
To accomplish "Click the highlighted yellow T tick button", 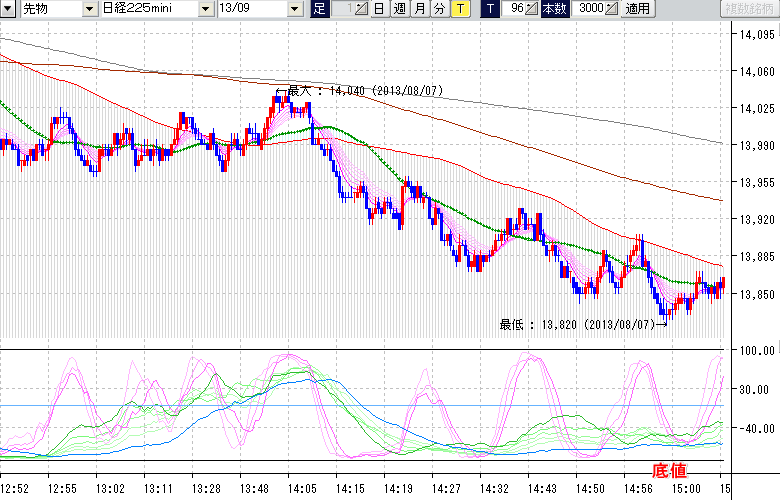I will pyautogui.click(x=460, y=9).
